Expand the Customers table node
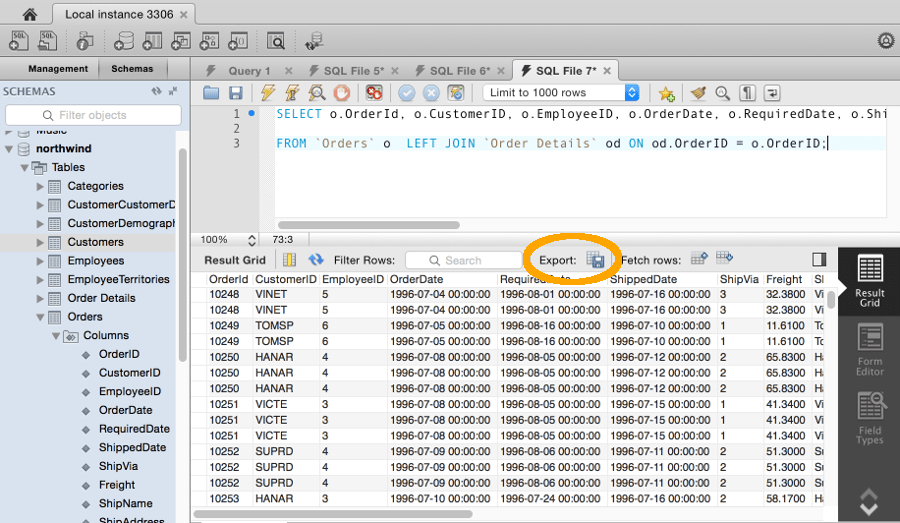 pyautogui.click(x=40, y=242)
